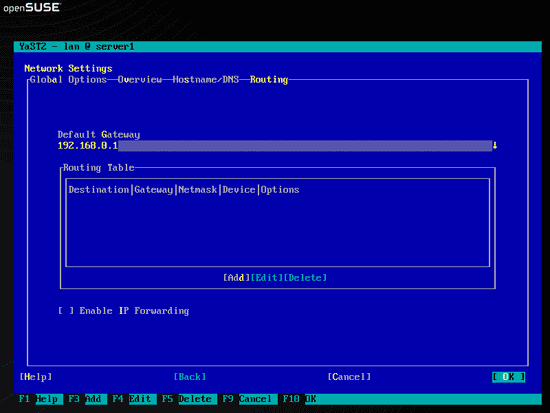Click F3 Add in function key bar
Screen dimensions: 550x413
click(85, 399)
